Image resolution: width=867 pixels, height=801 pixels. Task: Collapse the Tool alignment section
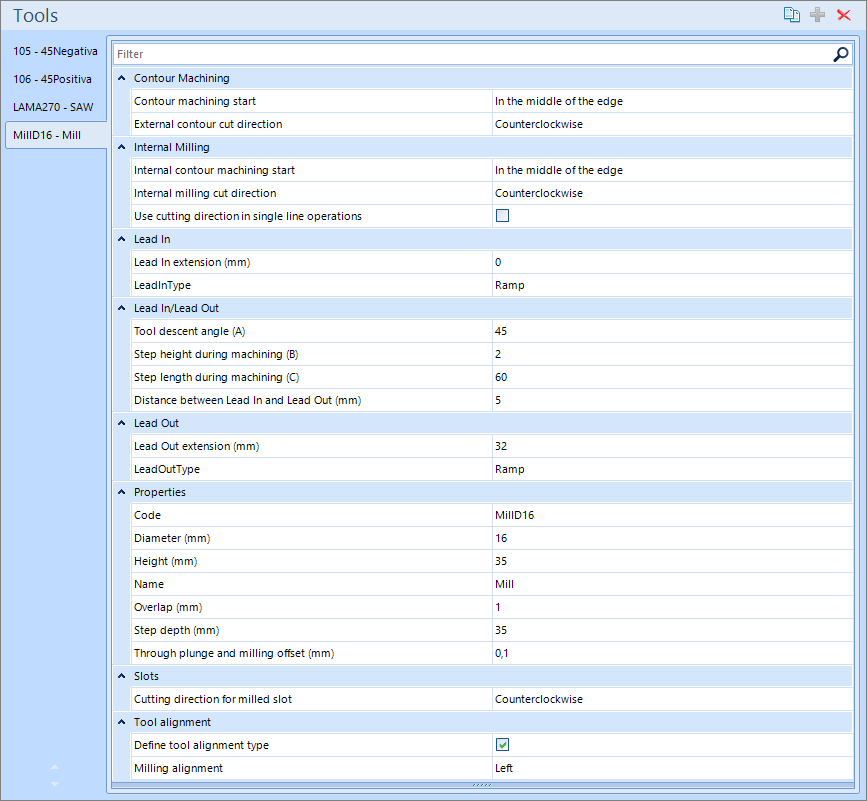[122, 722]
